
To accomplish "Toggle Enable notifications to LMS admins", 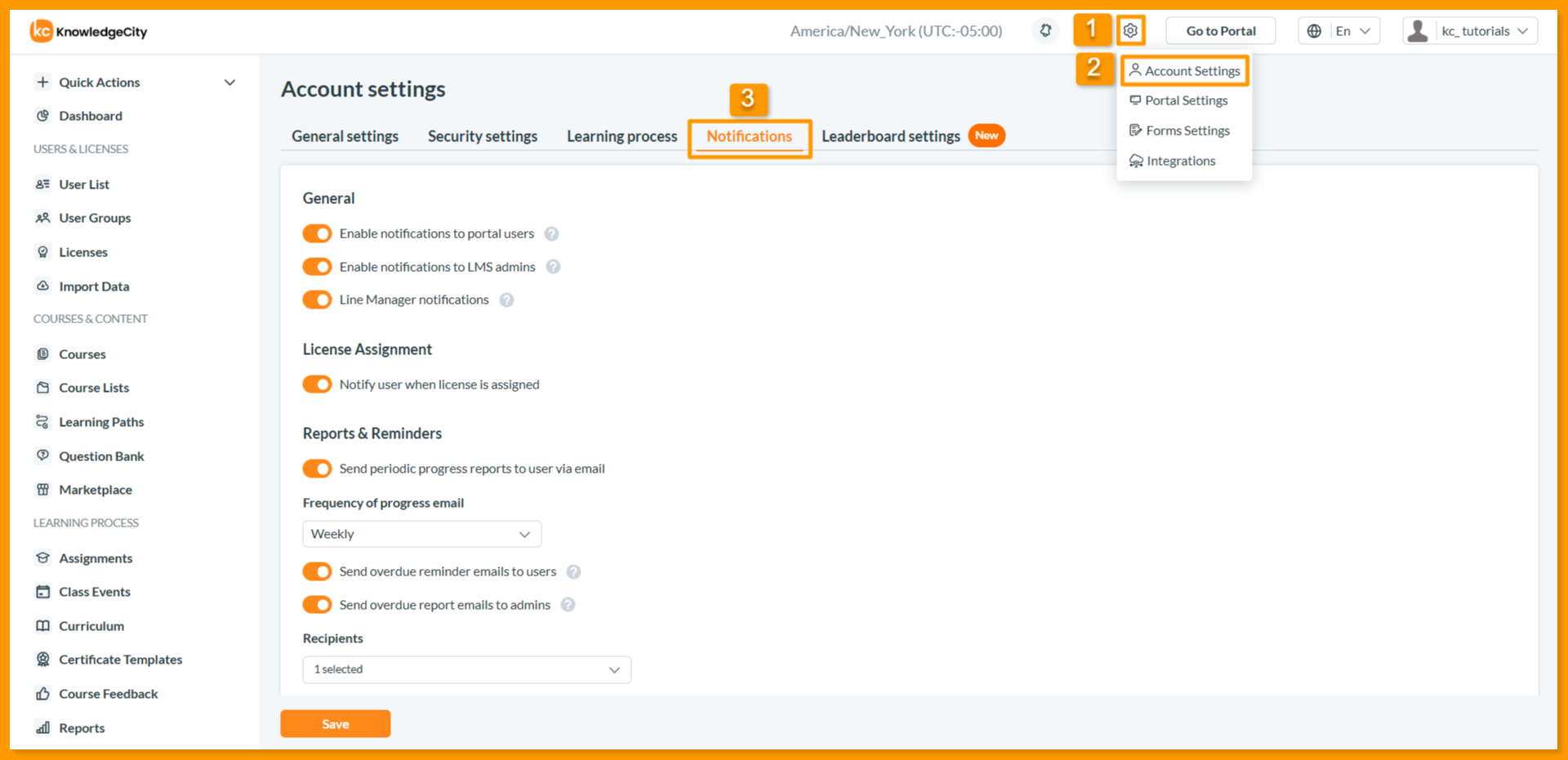I will [317, 267].
